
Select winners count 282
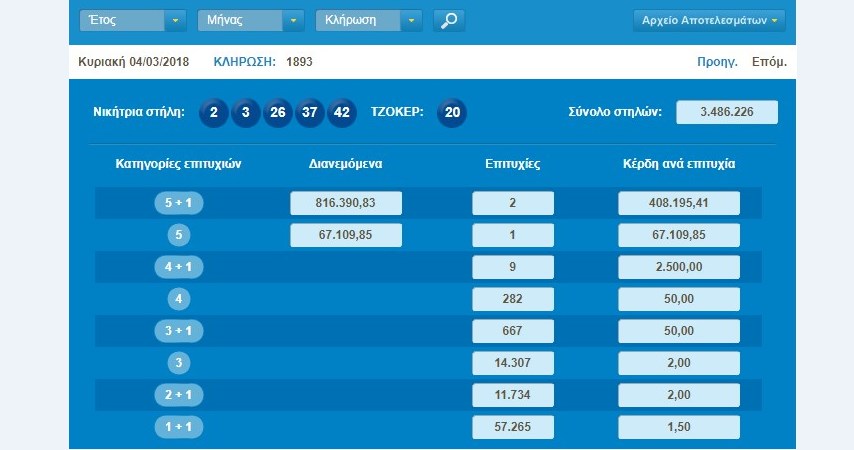tap(513, 299)
